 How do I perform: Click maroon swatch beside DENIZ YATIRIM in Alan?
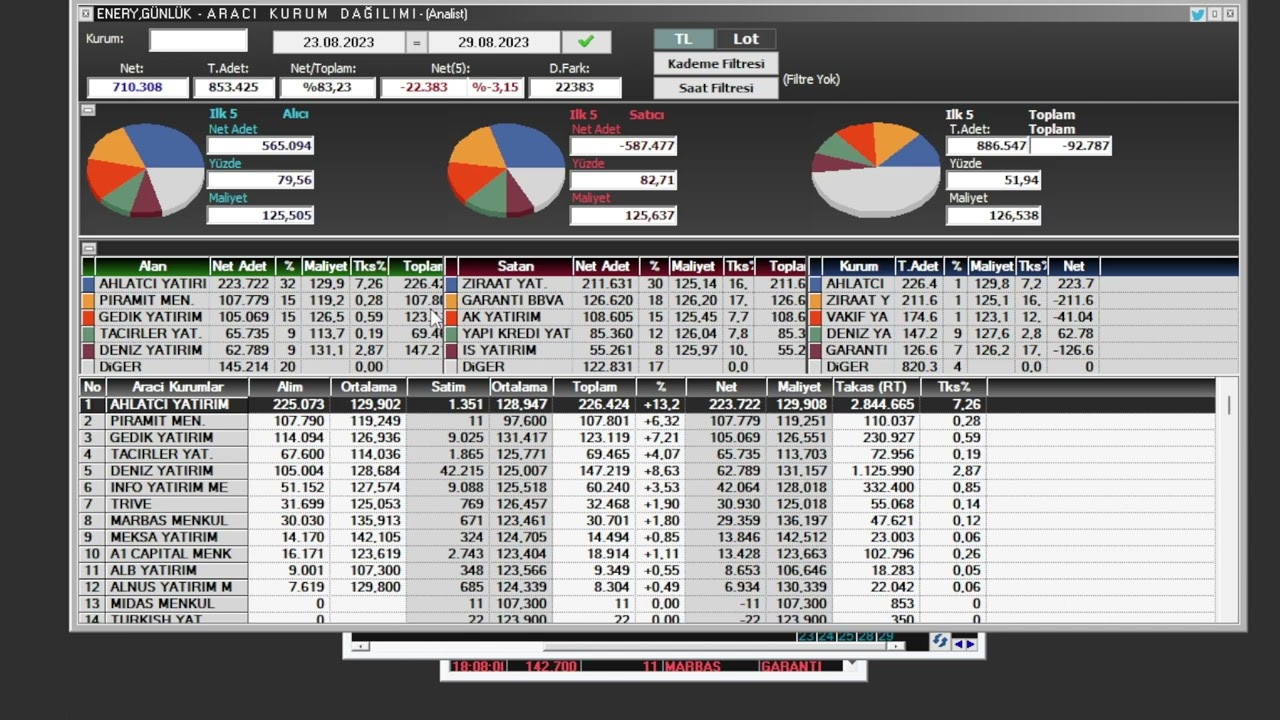tap(88, 350)
